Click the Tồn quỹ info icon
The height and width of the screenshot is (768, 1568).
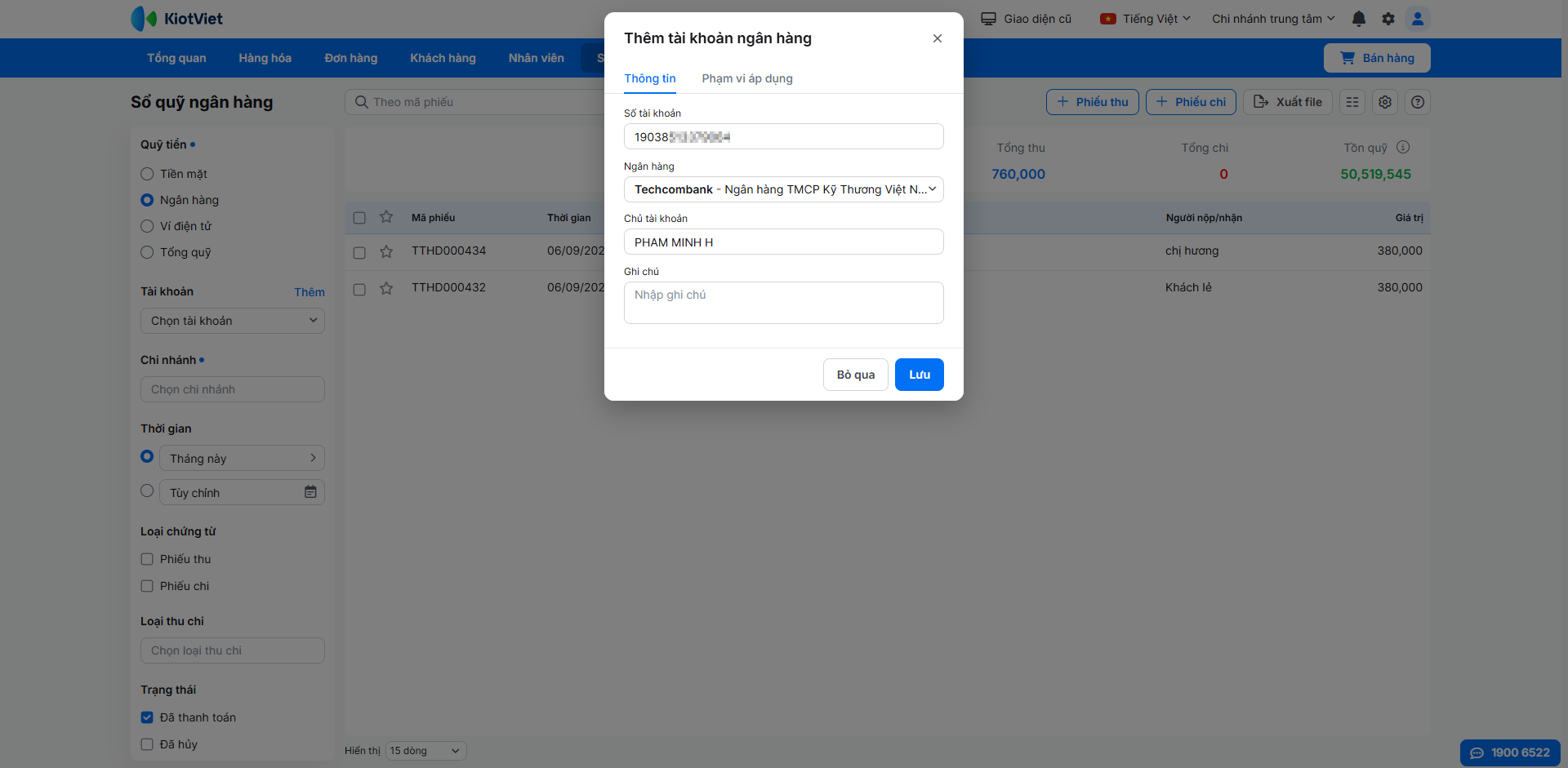[x=1403, y=147]
